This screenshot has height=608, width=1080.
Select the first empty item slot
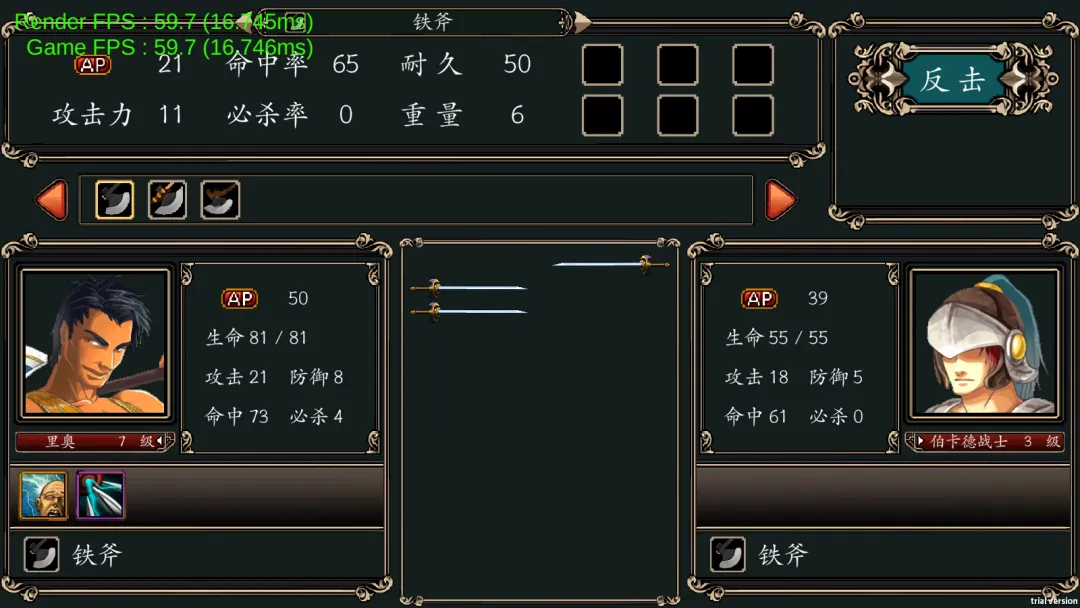point(603,65)
